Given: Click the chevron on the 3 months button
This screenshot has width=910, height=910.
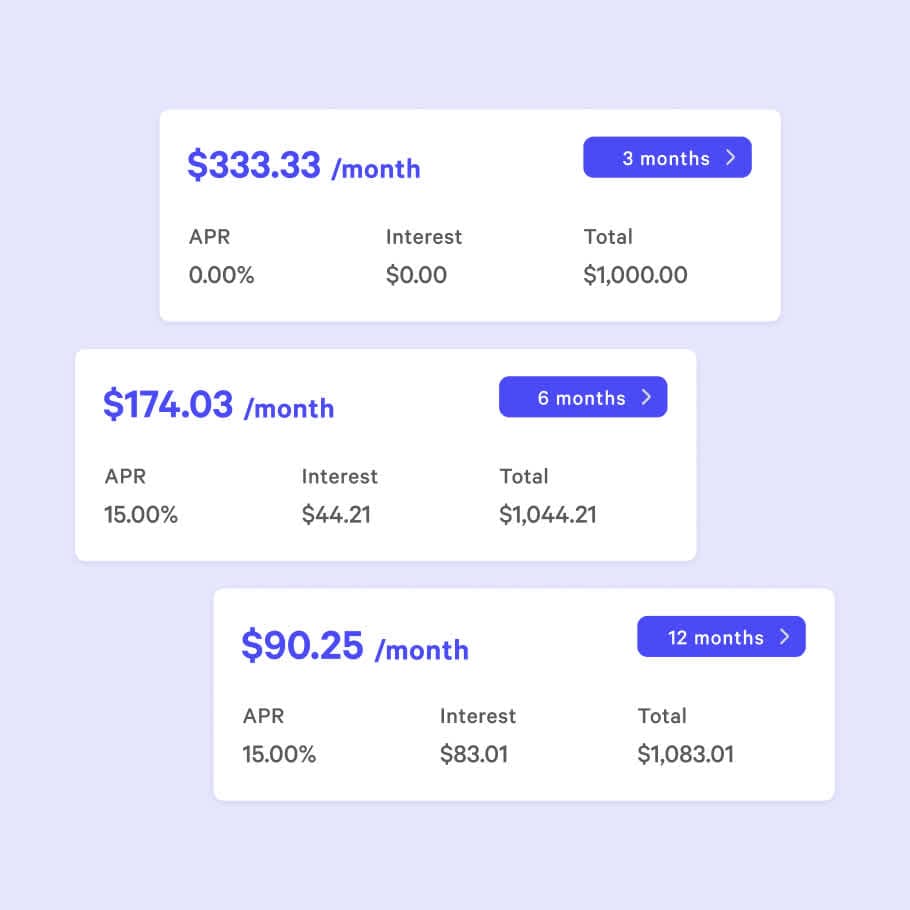Looking at the screenshot, I should click(732, 157).
